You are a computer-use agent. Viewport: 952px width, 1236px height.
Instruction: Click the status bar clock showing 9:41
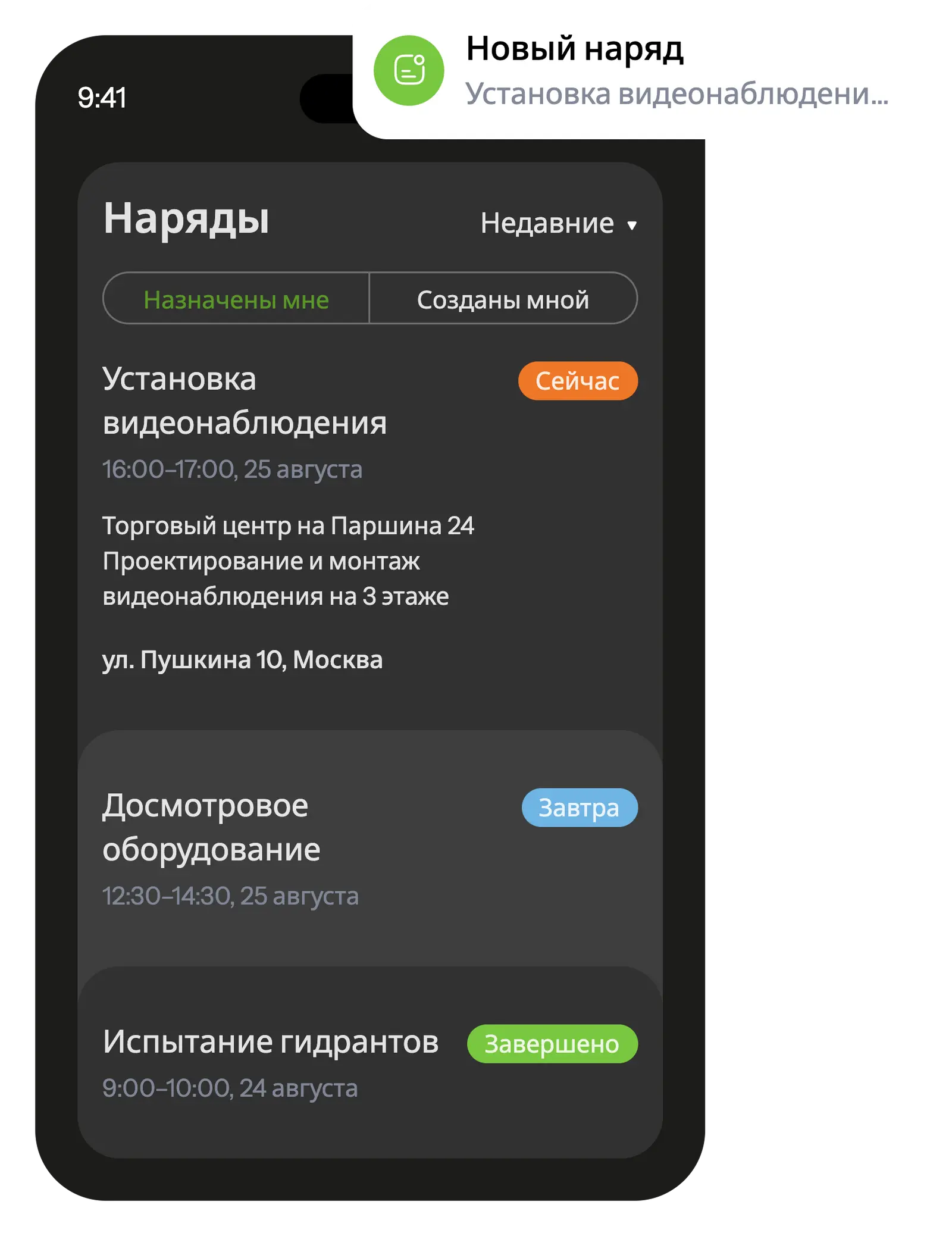pyautogui.click(x=102, y=98)
